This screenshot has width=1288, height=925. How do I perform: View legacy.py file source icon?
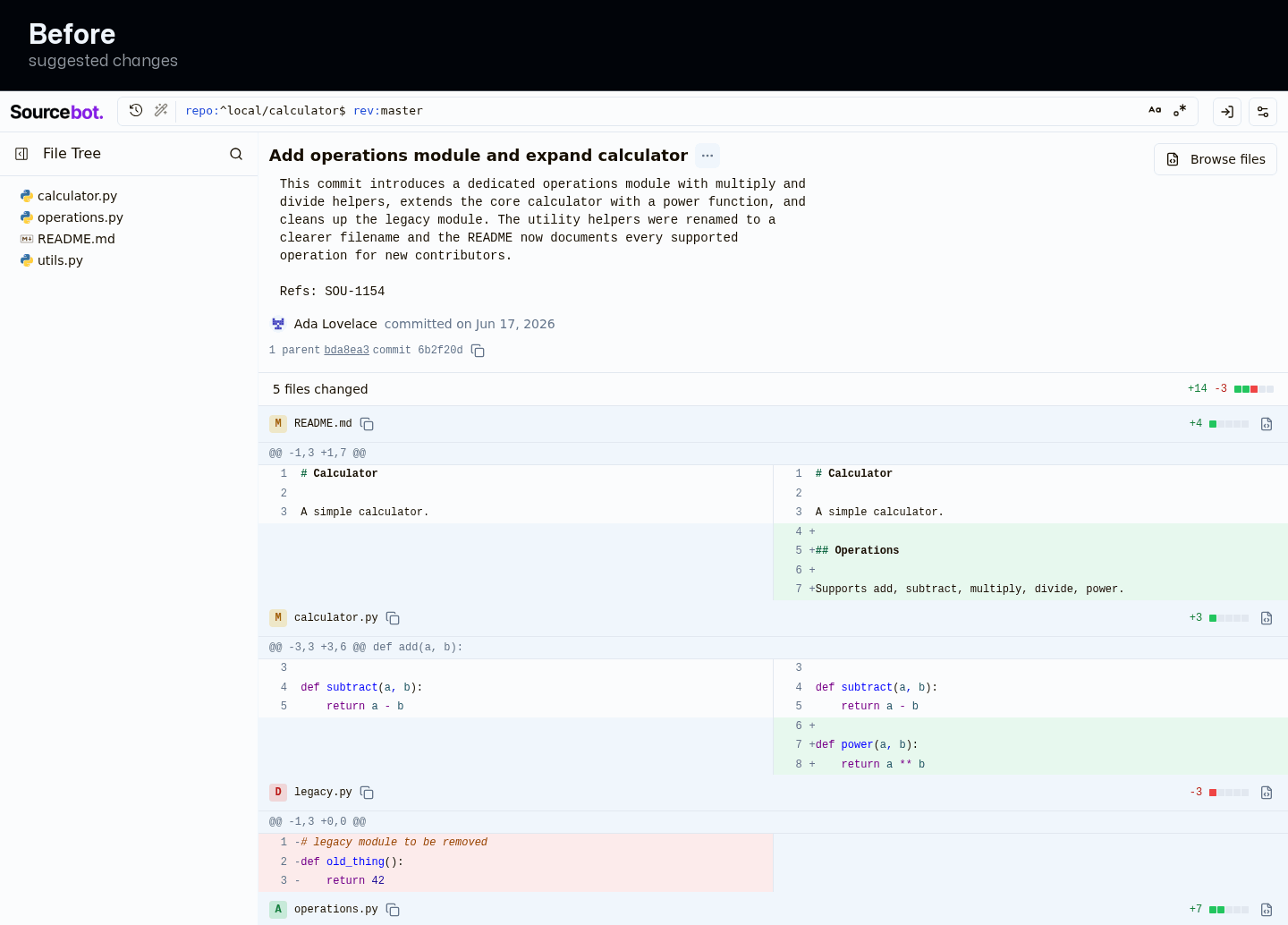pyautogui.click(x=1267, y=793)
